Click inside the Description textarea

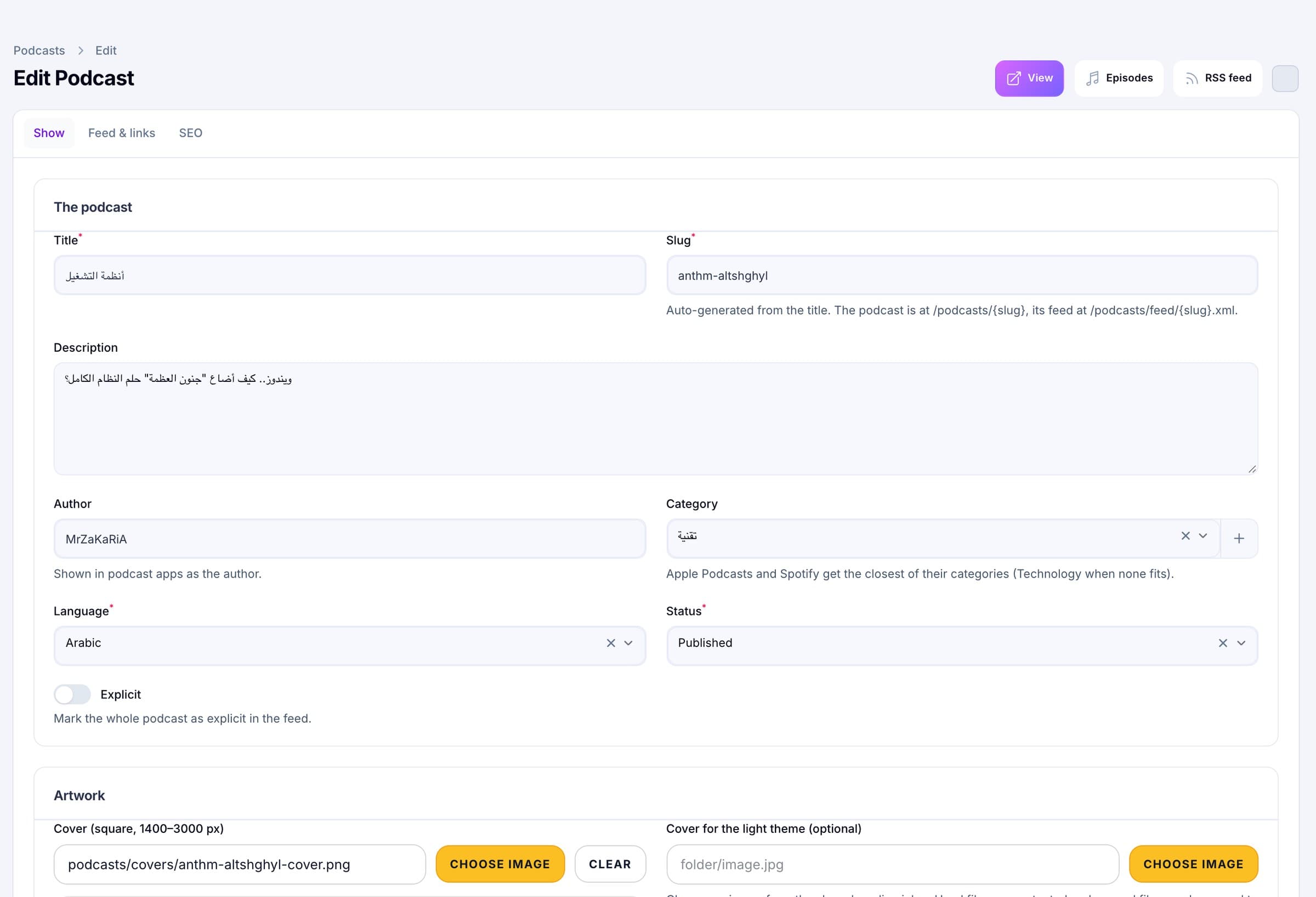pyautogui.click(x=656, y=419)
